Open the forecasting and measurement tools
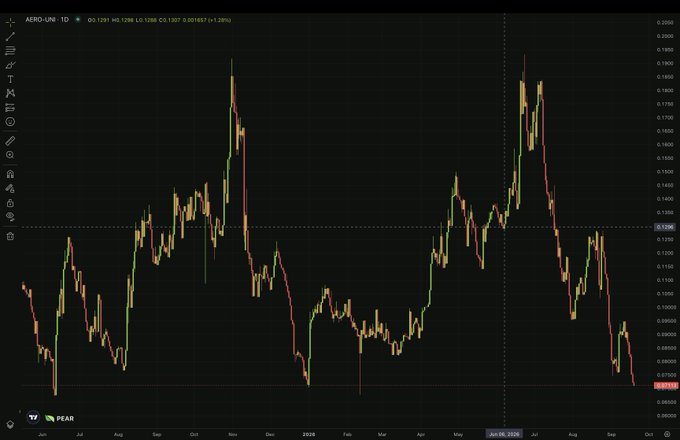The image size is (680, 440). [x=10, y=108]
